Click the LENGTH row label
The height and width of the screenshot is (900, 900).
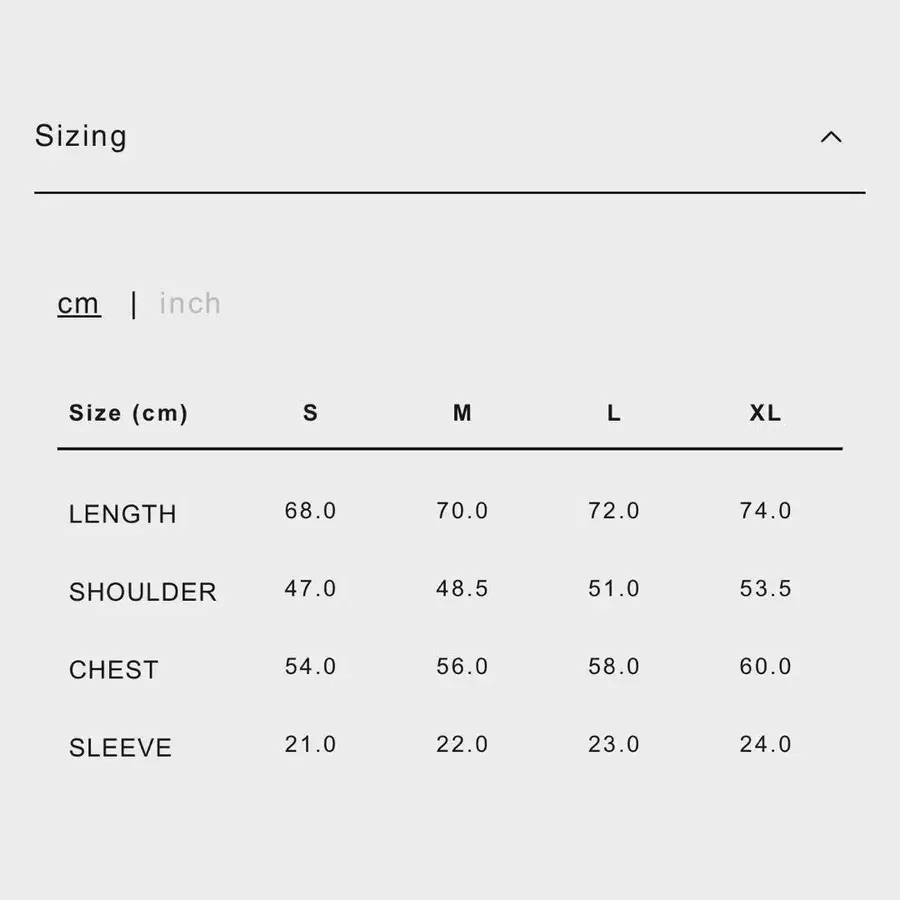click(x=122, y=514)
